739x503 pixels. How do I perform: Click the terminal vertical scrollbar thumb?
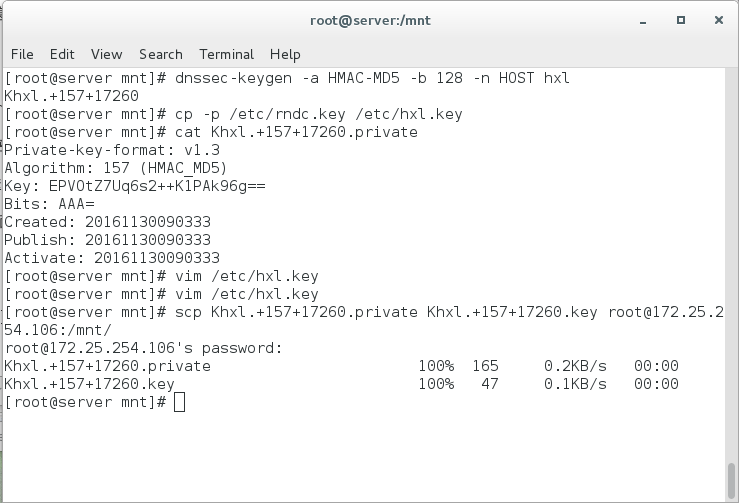[x=731, y=480]
